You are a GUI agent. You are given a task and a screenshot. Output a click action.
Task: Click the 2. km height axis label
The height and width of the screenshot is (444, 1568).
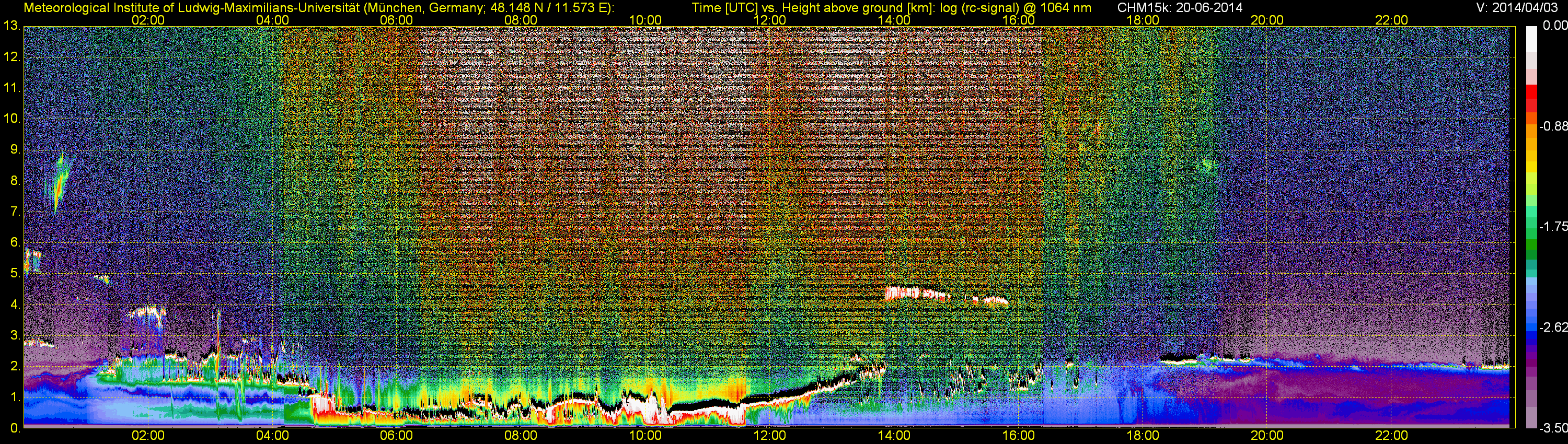click(x=15, y=366)
